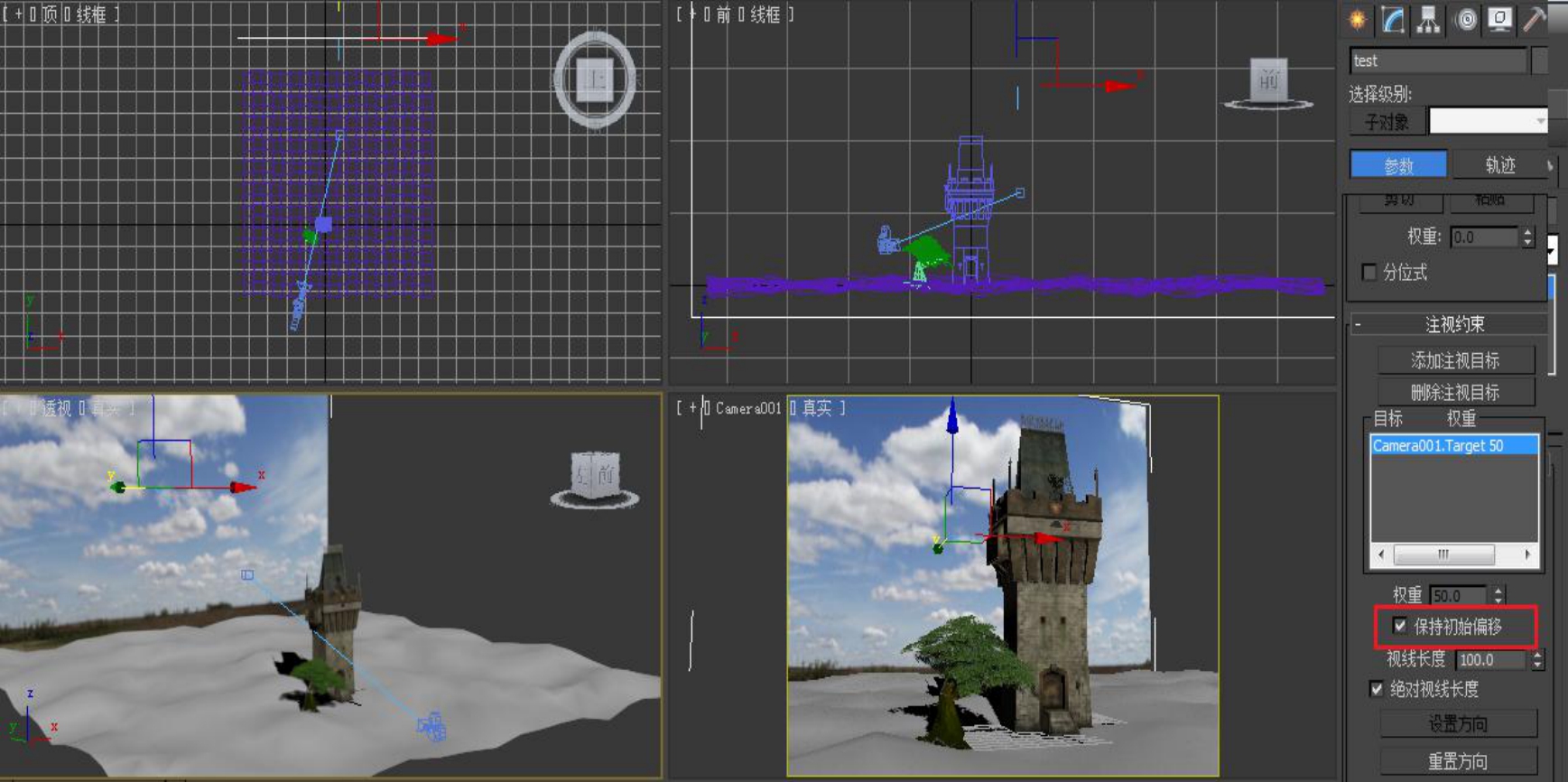Open the Camera001 viewport label menu
The width and height of the screenshot is (1568, 782).
point(747,408)
